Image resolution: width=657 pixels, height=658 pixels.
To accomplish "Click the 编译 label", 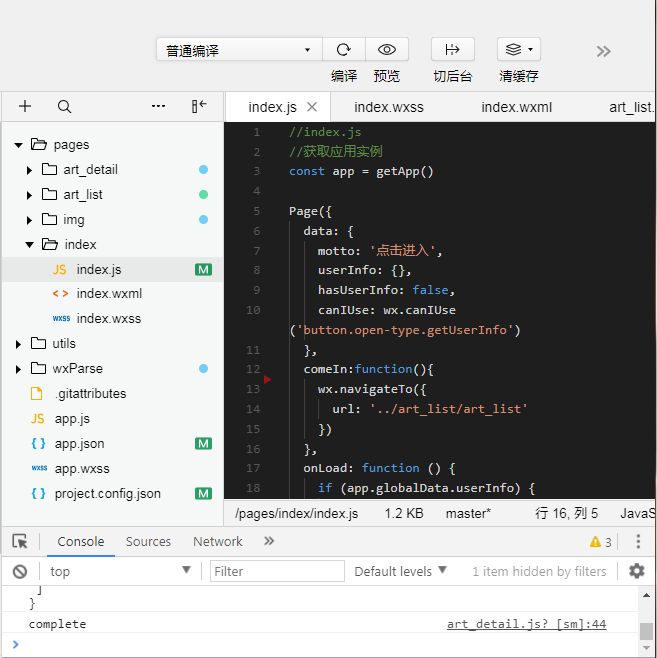I will pos(344,76).
